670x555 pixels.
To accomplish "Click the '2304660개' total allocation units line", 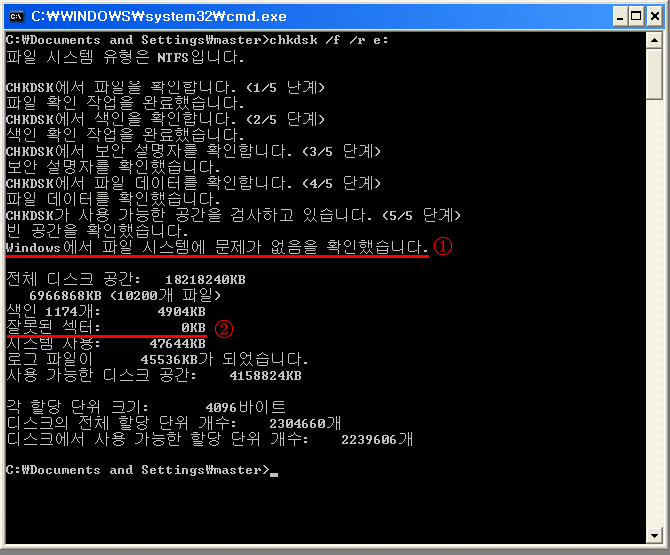I will pyautogui.click(x=174, y=423).
